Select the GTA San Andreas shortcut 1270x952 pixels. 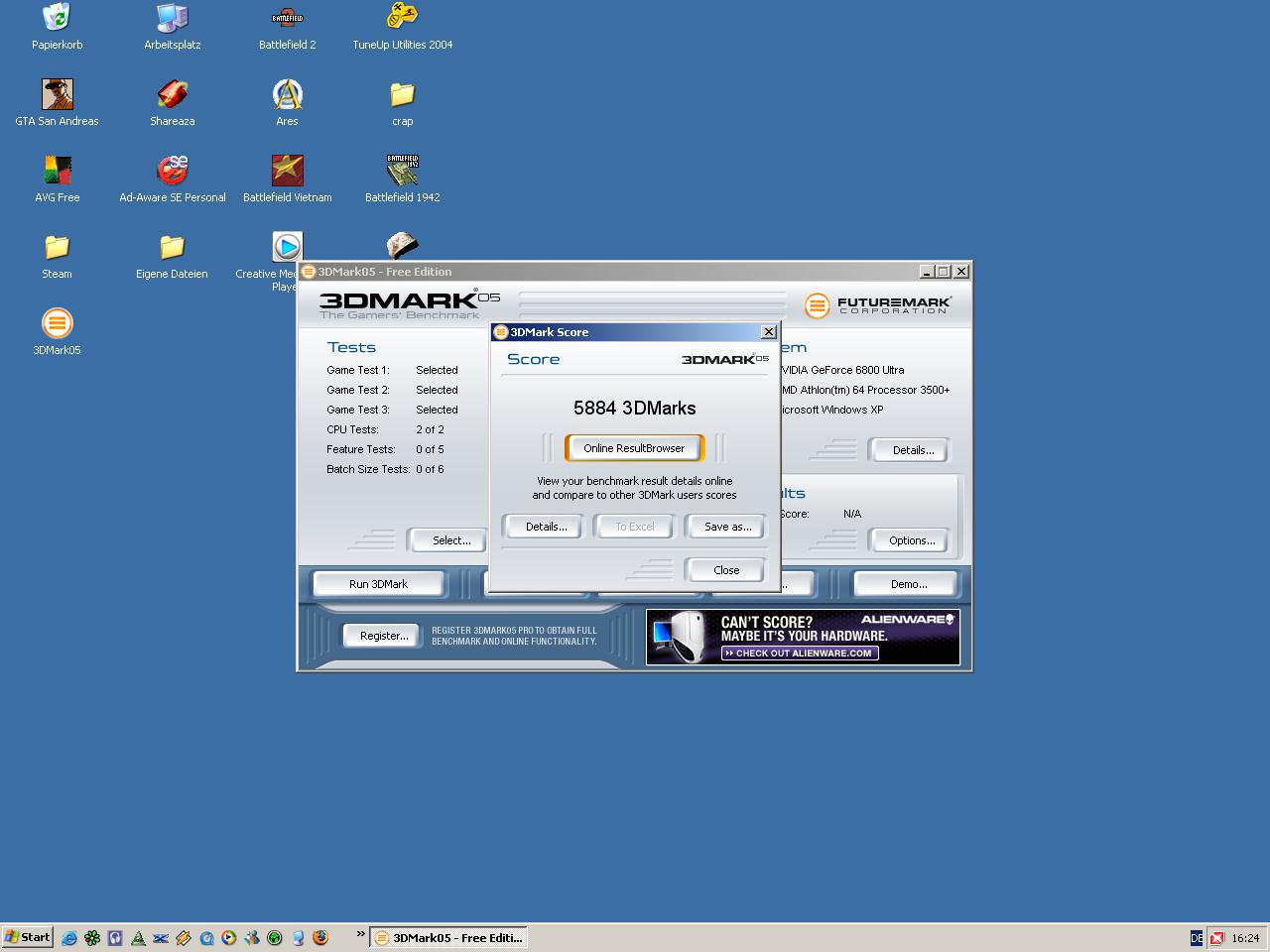click(57, 103)
